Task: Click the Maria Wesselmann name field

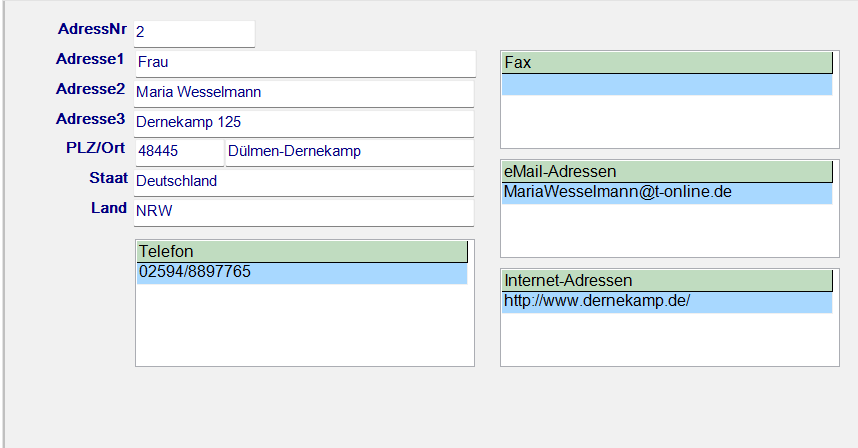Action: [304, 93]
